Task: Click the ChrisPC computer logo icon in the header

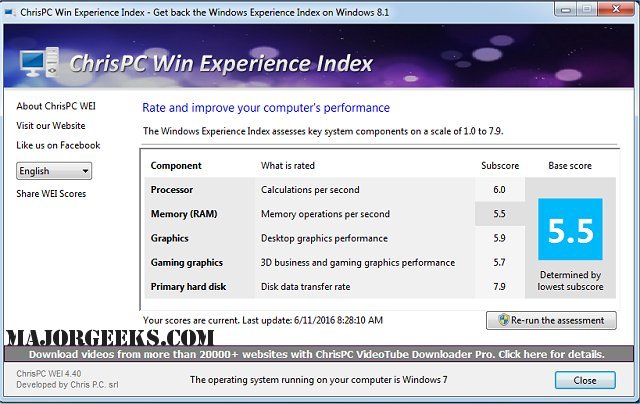Action: pos(40,62)
